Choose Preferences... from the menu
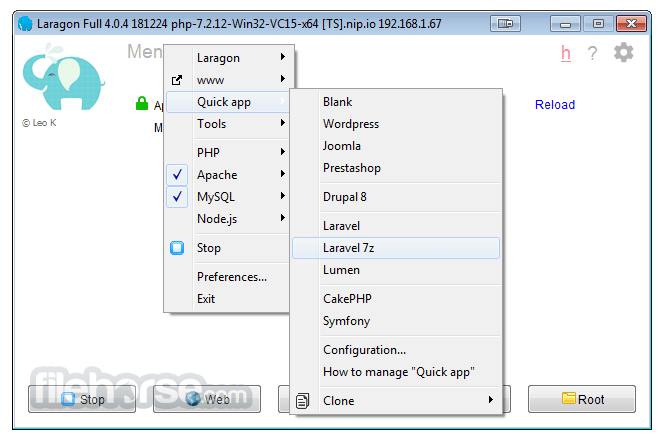The width and height of the screenshot is (663, 439). [x=228, y=277]
